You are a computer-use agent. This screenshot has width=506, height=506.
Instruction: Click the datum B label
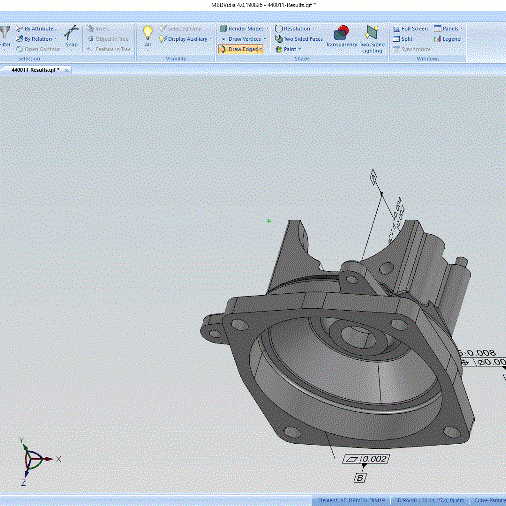tap(360, 478)
